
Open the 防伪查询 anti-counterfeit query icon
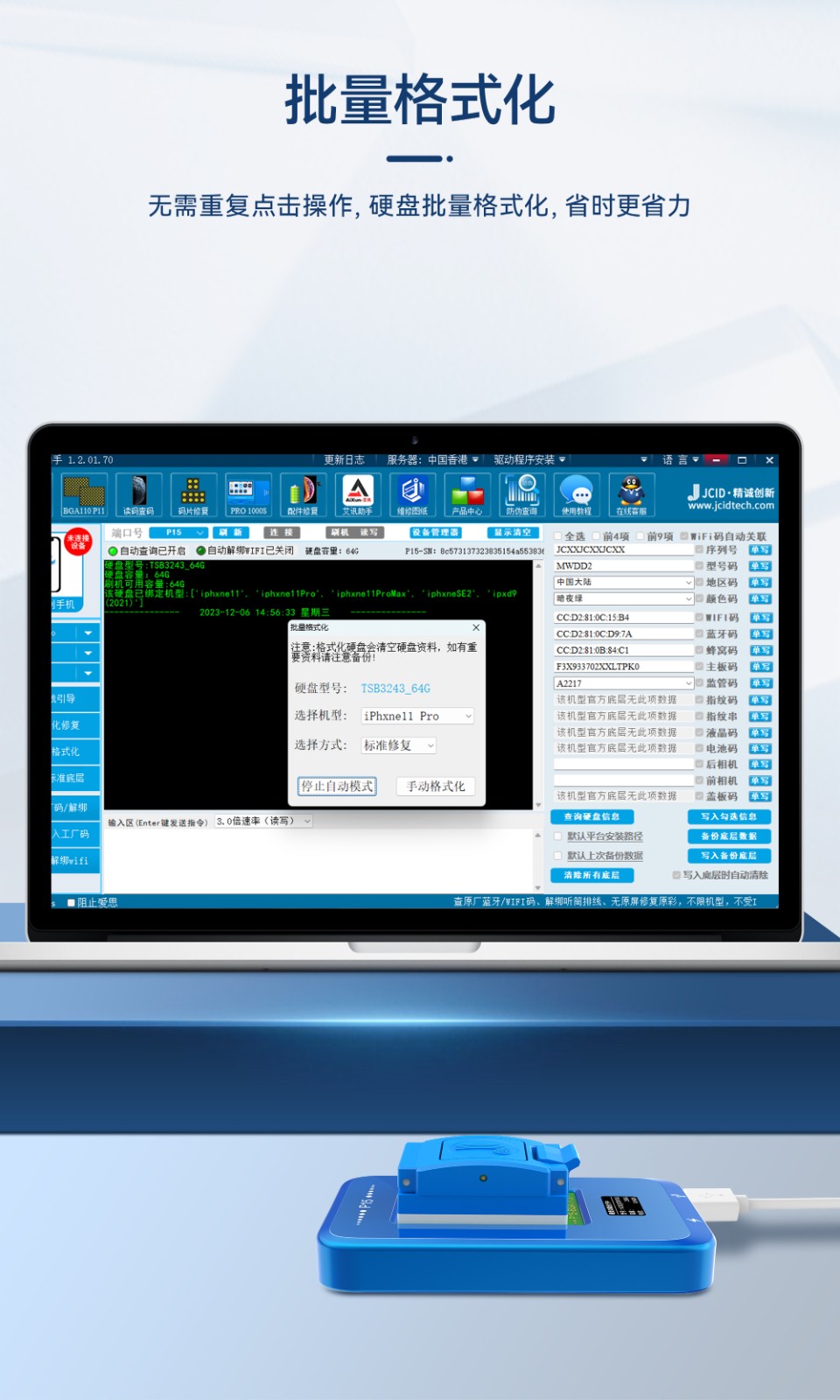tap(521, 494)
